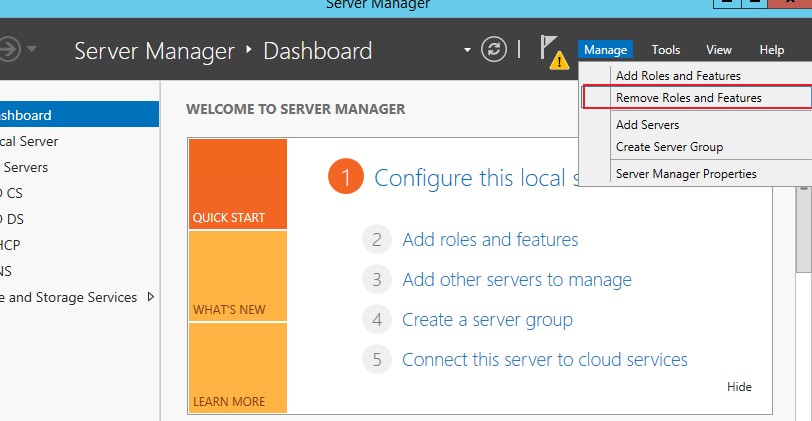The height and width of the screenshot is (421, 812).
Task: Click Connect this server to cloud services
Action: point(545,359)
